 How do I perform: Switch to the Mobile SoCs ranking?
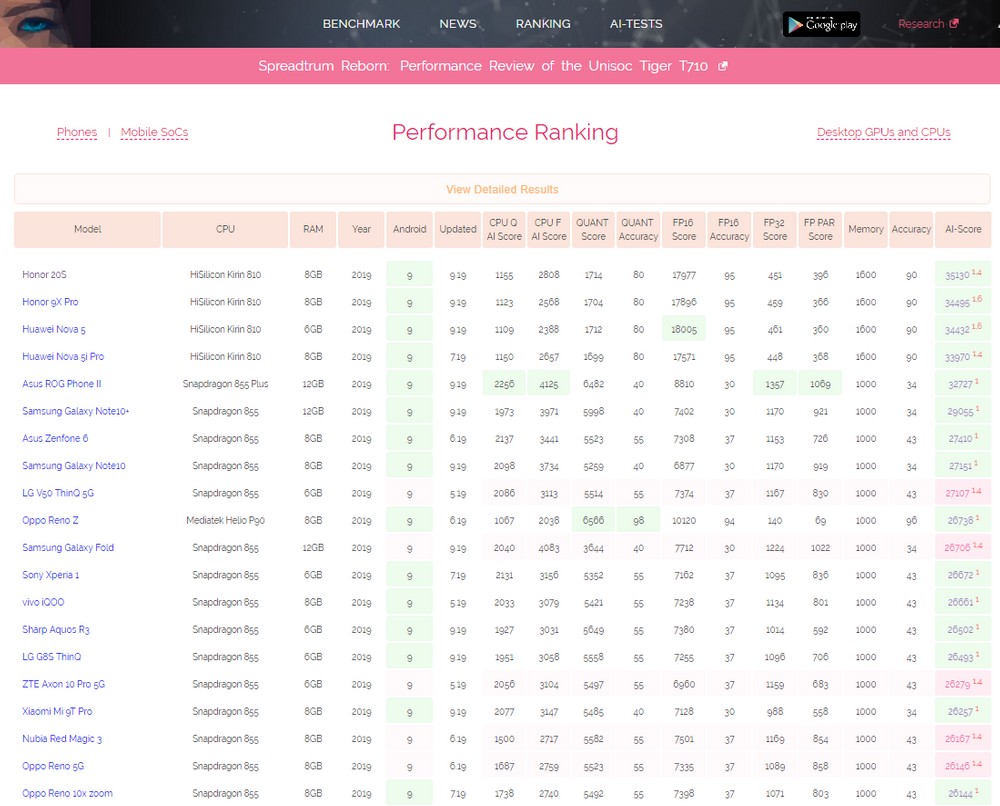[154, 132]
